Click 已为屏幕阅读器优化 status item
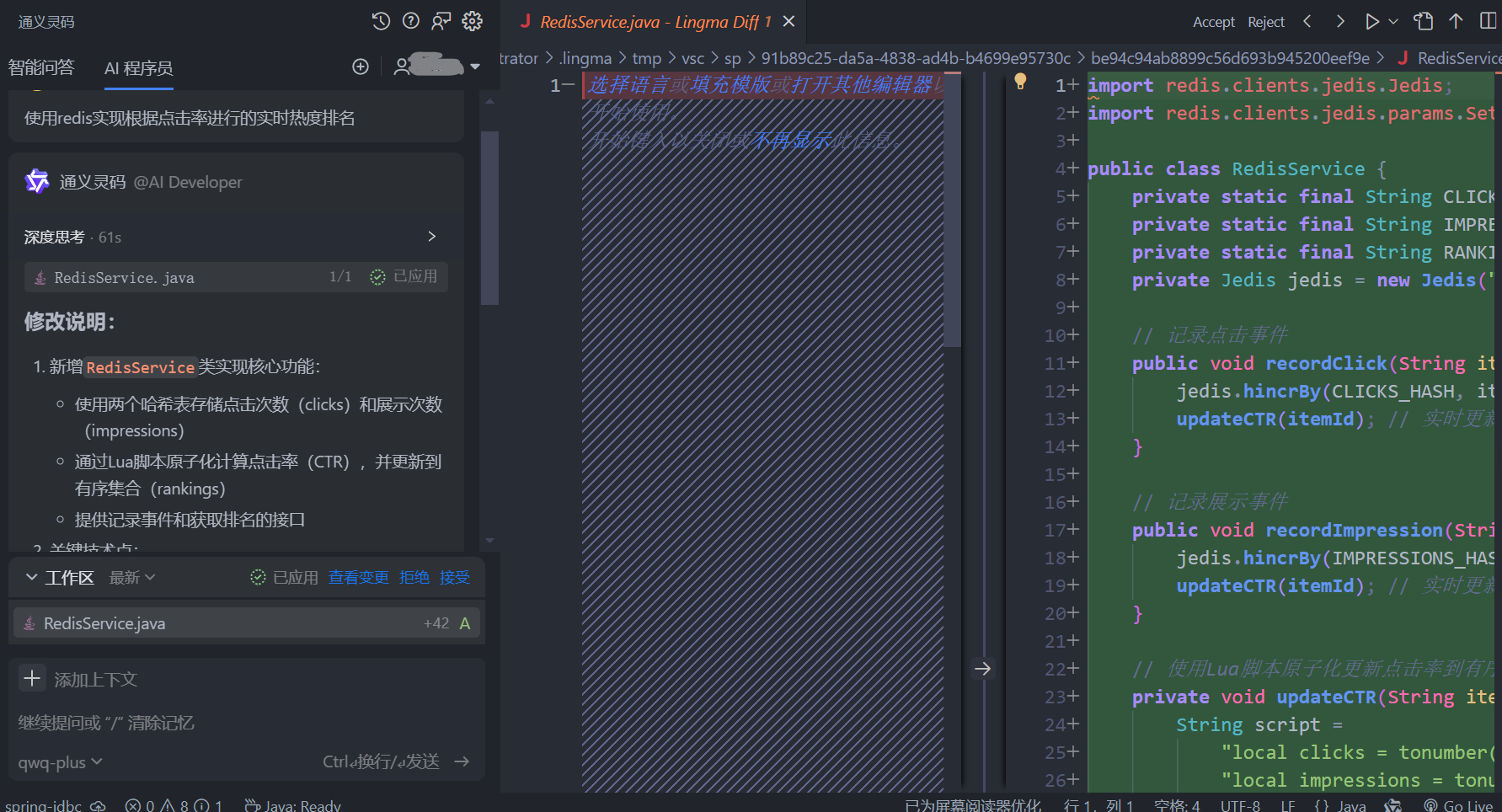The width and height of the screenshot is (1502, 812). (973, 805)
